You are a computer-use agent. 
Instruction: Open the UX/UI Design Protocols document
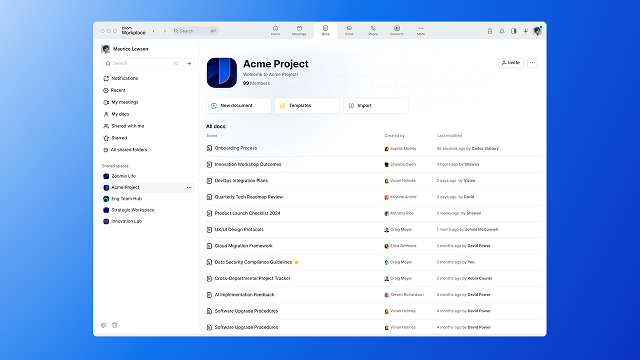(239, 230)
